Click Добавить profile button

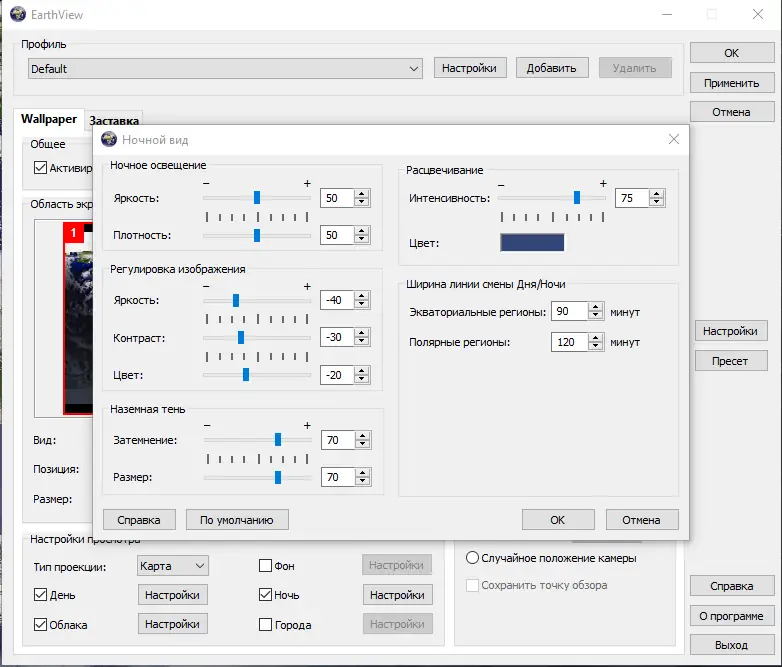[x=552, y=68]
